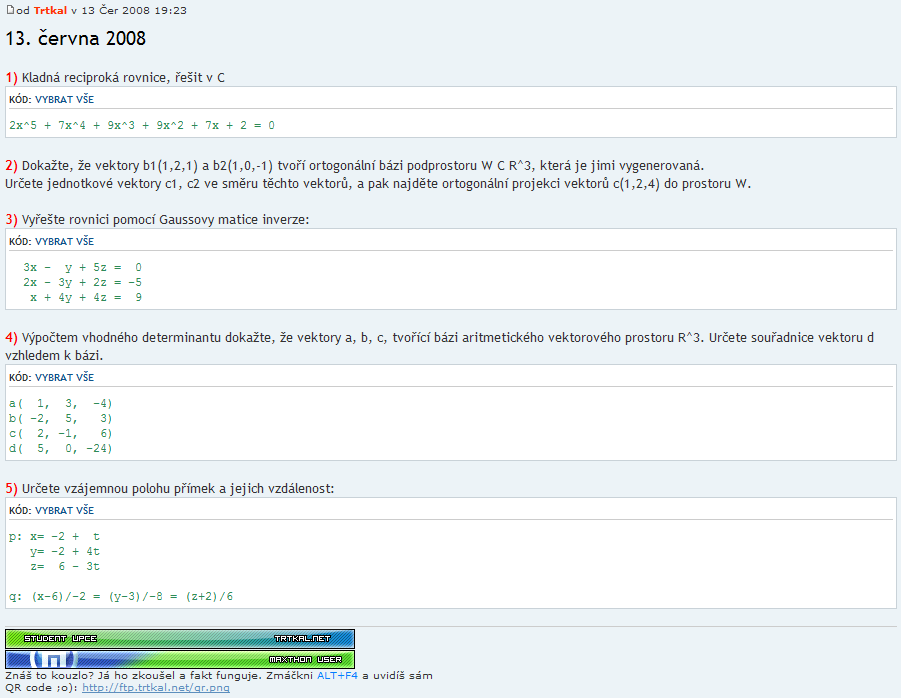Click the line q equation in code block
Screen dimensions: 901x698
(121, 596)
